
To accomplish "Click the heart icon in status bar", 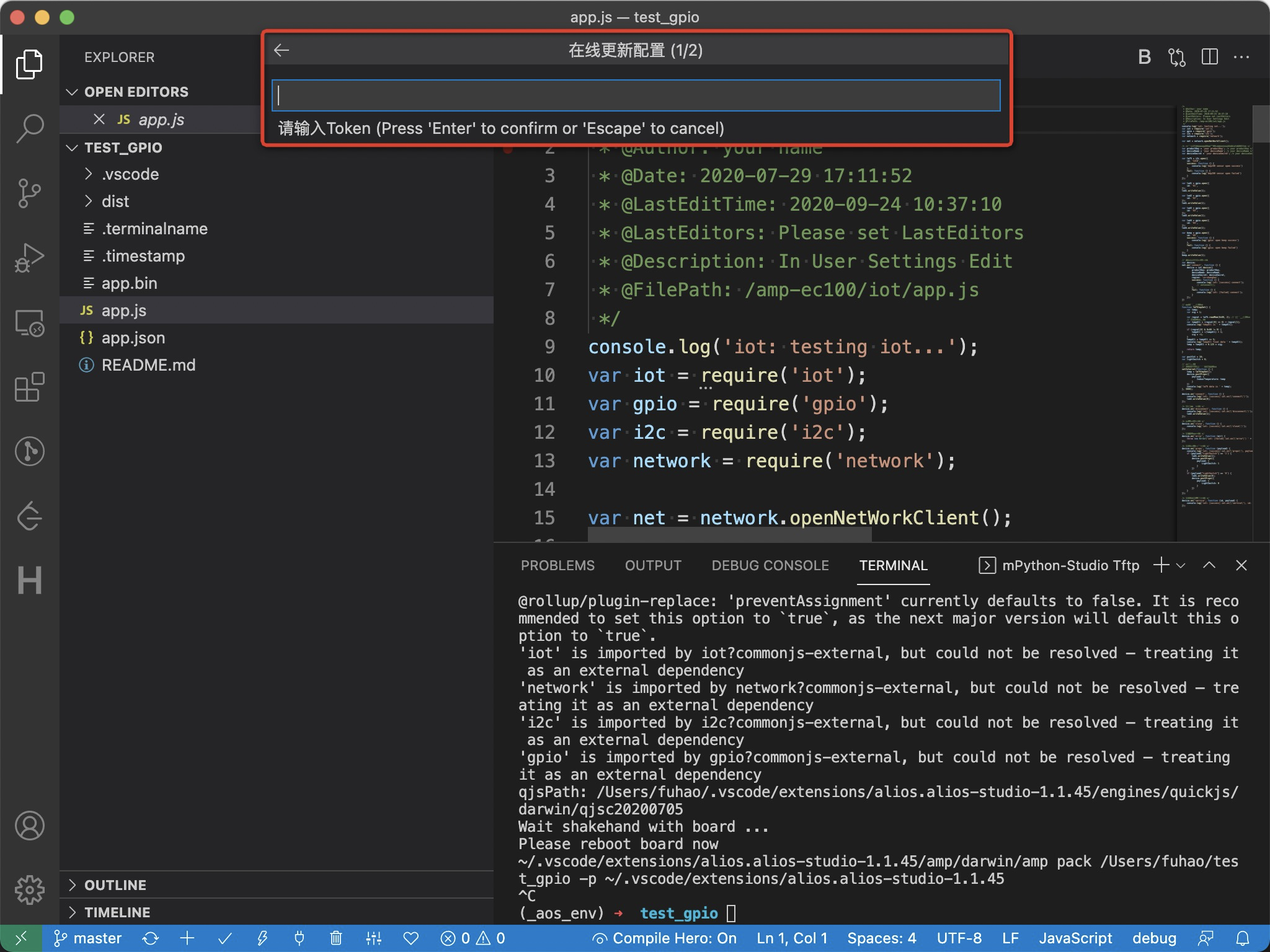I will tap(411, 938).
